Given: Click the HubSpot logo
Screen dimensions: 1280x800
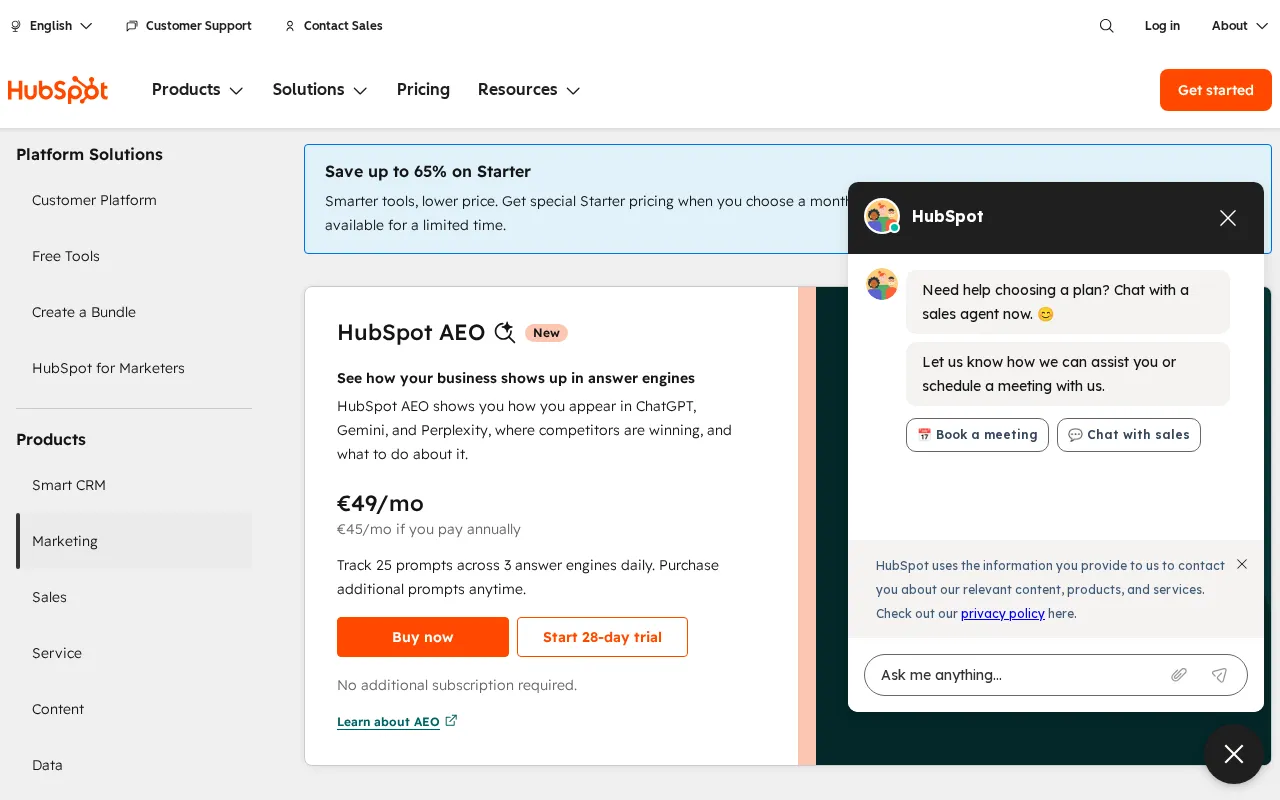Looking at the screenshot, I should pyautogui.click(x=58, y=90).
